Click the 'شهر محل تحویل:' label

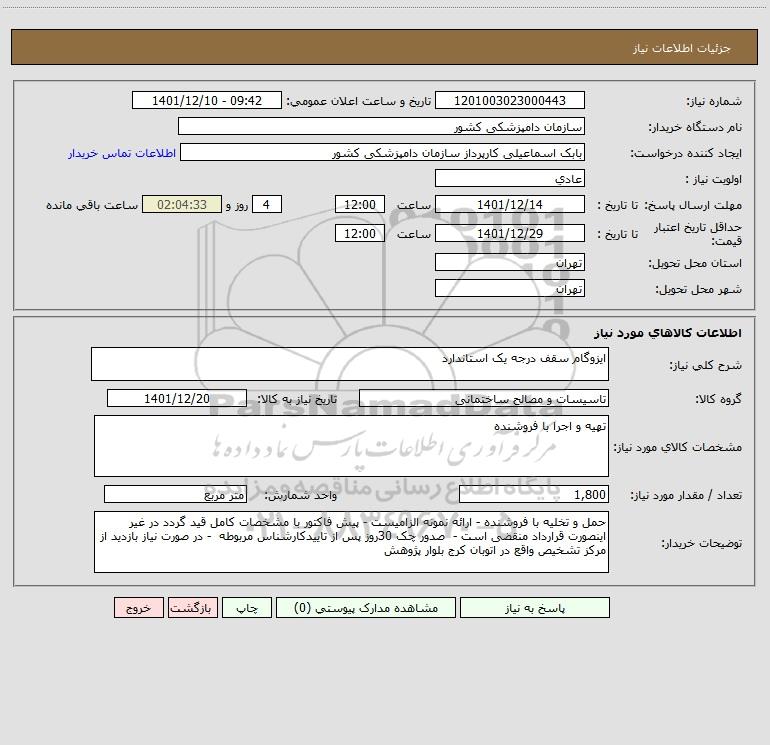tap(698, 290)
